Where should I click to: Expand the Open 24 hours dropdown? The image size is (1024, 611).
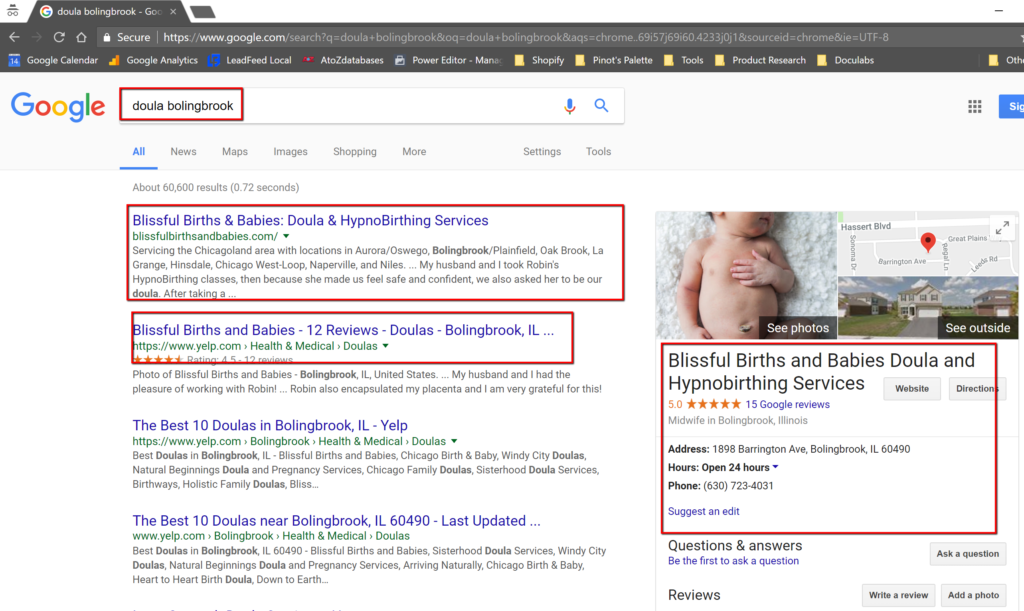tap(775, 467)
